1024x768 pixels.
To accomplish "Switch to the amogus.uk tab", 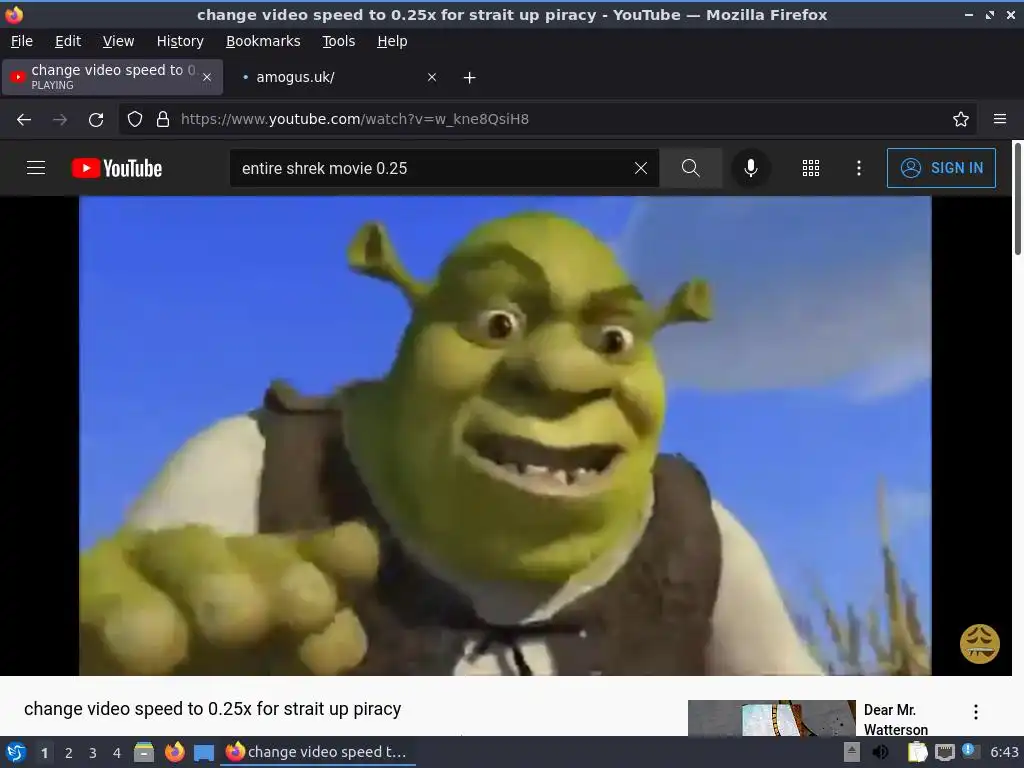I will click(x=338, y=77).
